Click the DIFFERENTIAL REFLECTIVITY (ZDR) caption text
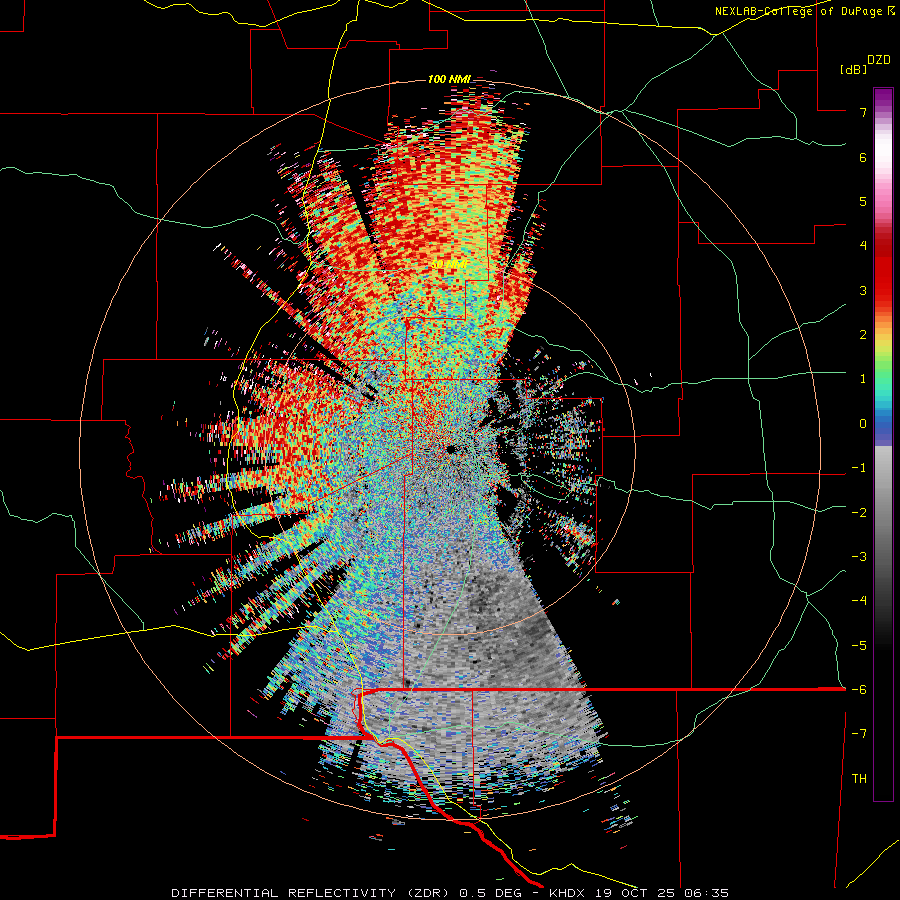The width and height of the screenshot is (900, 900). tap(312, 893)
